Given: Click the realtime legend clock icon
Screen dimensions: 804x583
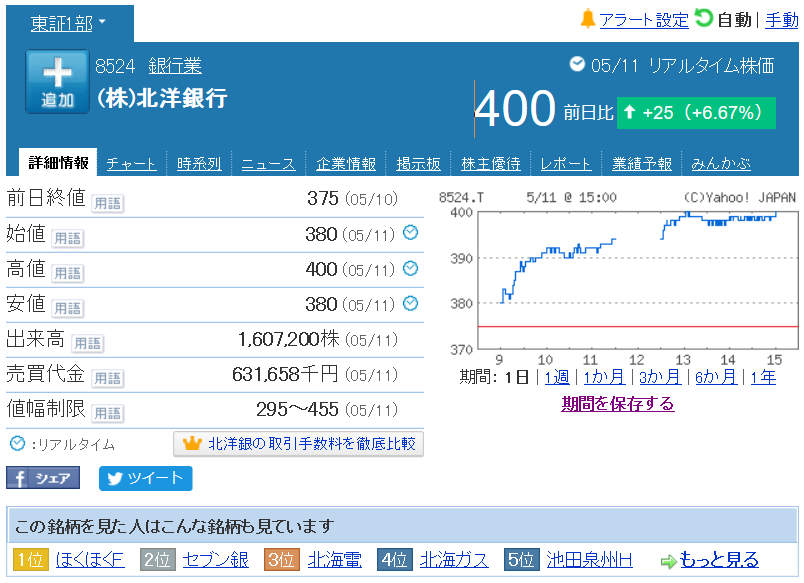Looking at the screenshot, I should coord(17,444).
